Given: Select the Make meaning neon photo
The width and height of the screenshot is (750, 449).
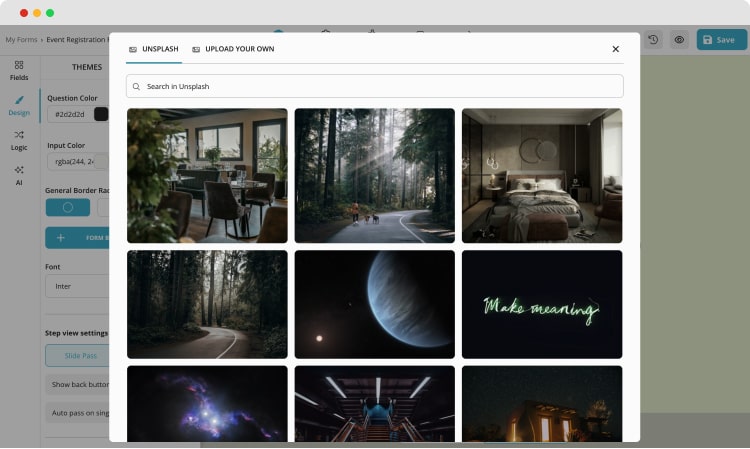Looking at the screenshot, I should 542,304.
